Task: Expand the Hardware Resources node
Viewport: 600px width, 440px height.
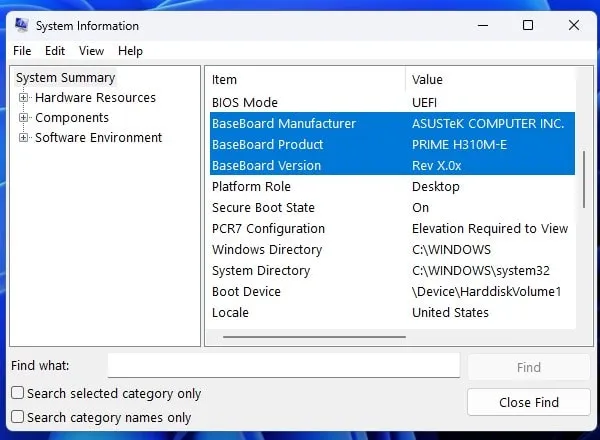Action: [x=23, y=98]
